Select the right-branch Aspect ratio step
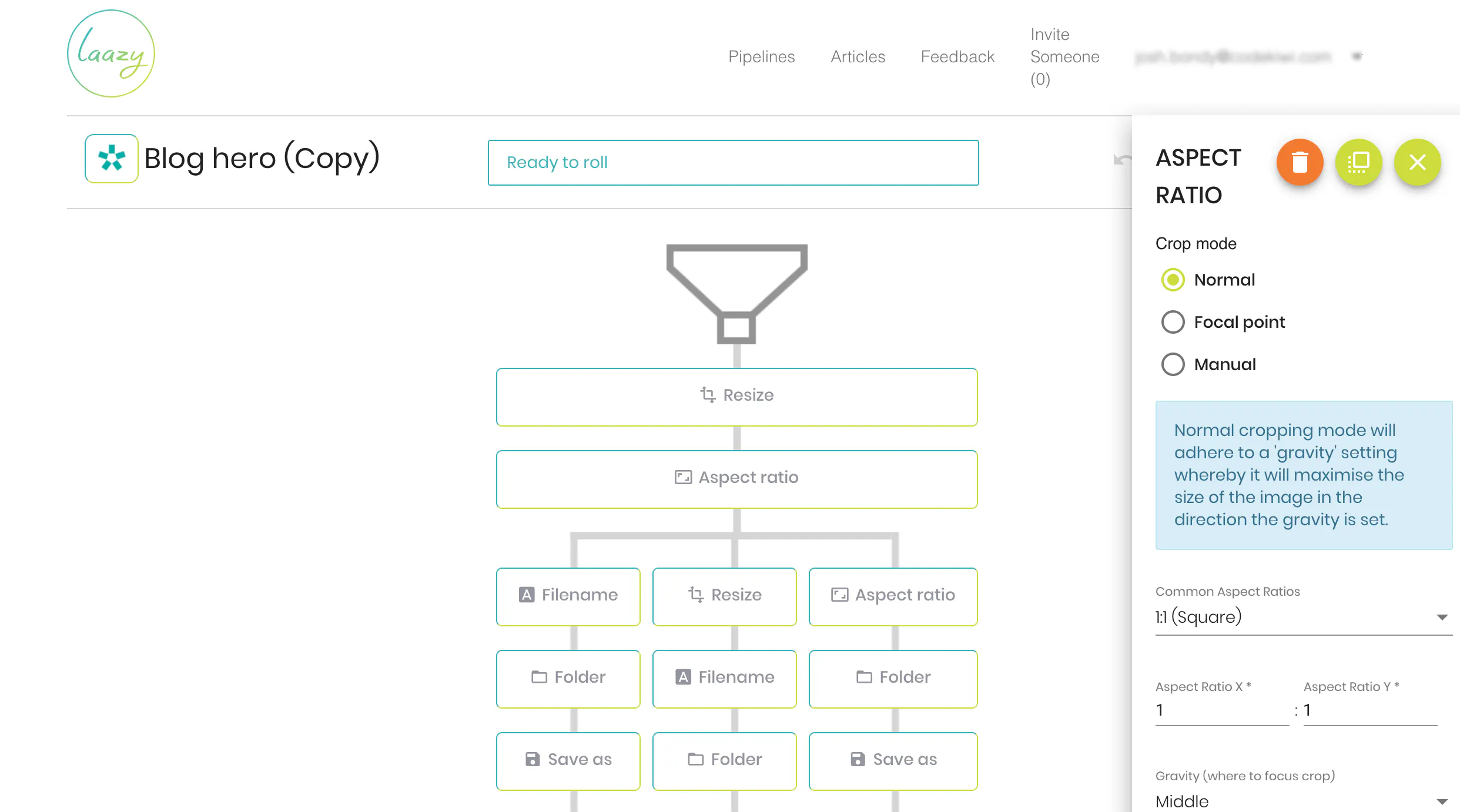 [893, 596]
